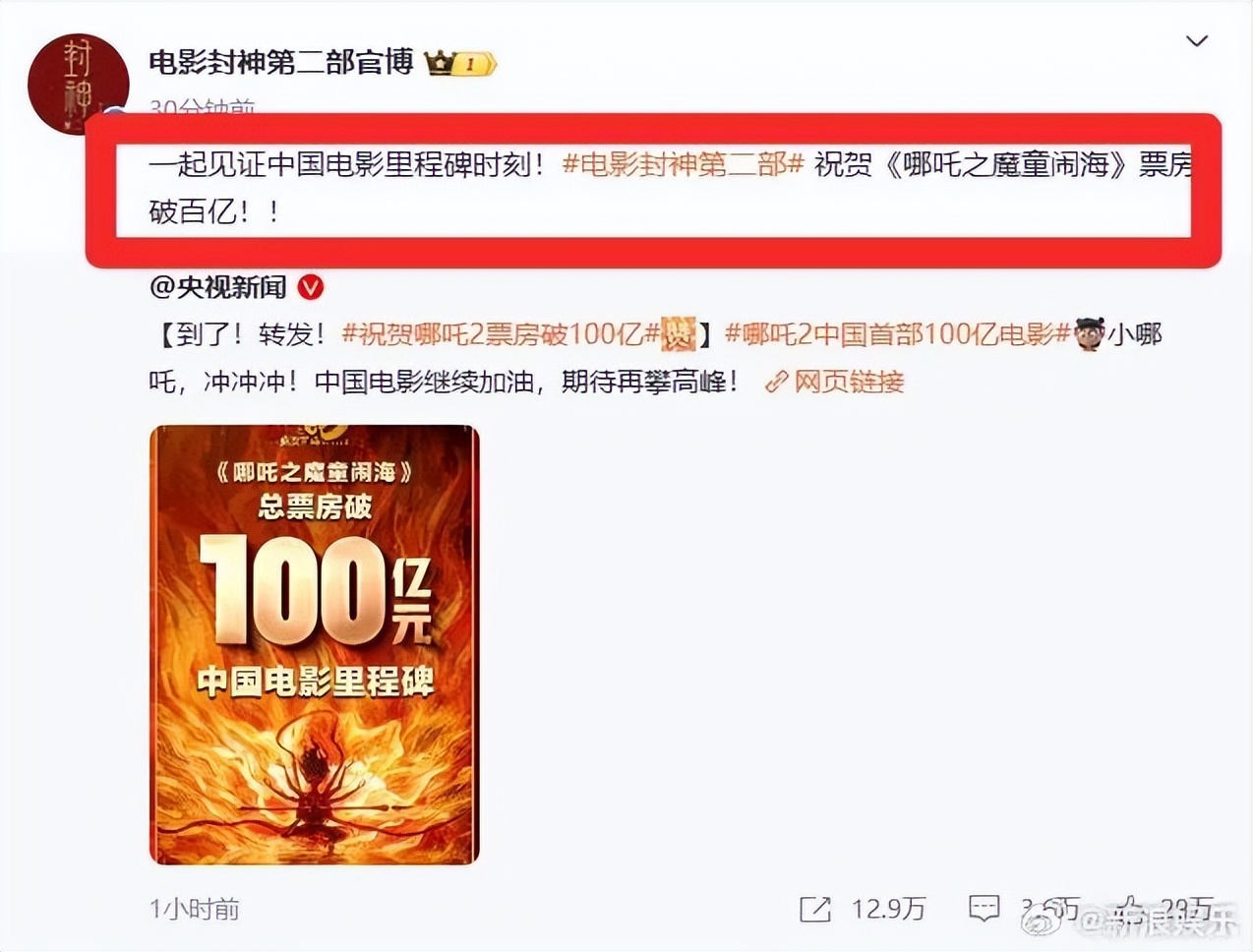Open the 100亿元 Nezha poster image
This screenshot has width=1253, height=952.
314,645
